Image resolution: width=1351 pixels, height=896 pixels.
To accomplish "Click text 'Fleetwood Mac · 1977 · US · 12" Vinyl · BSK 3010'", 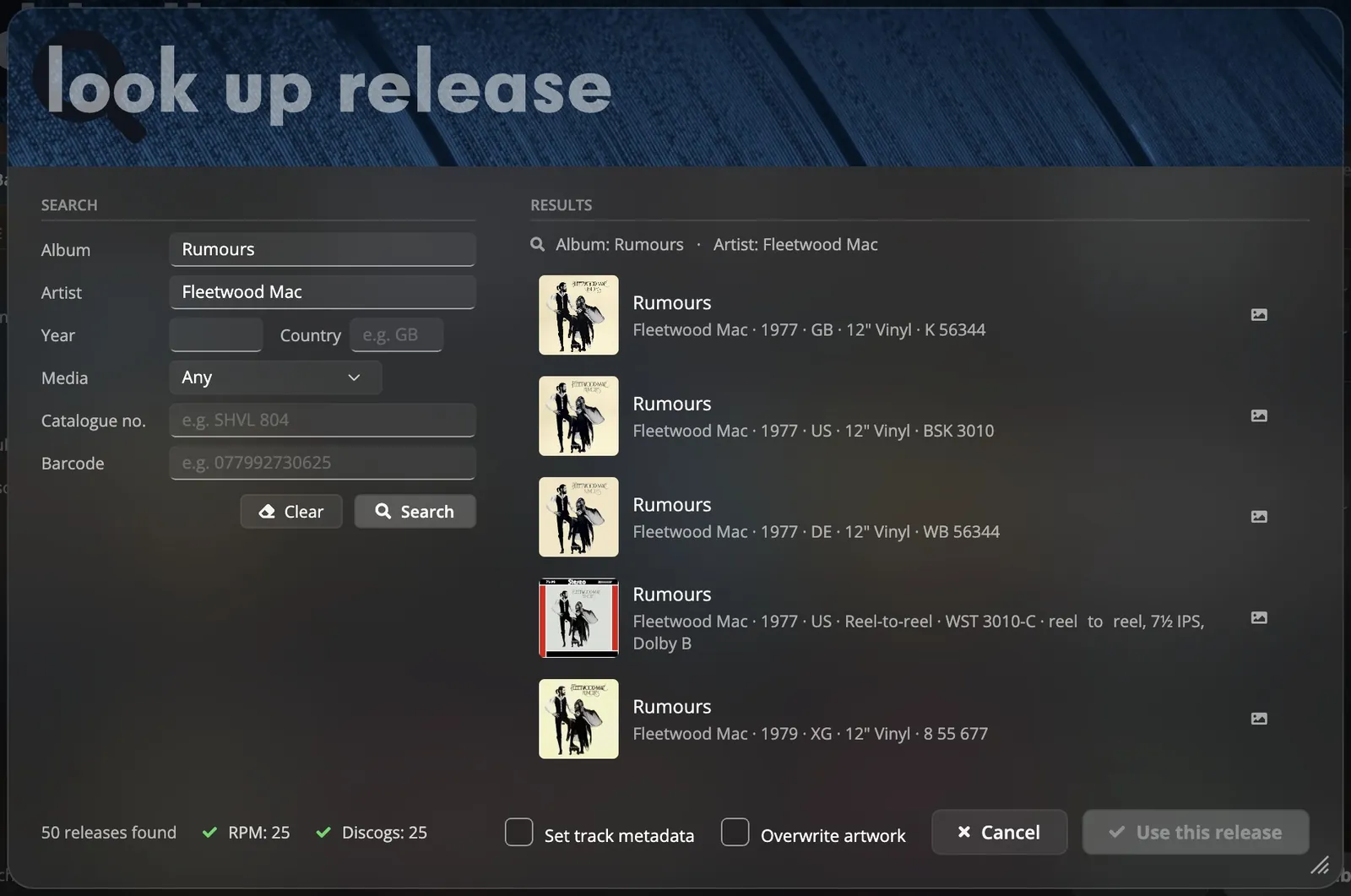I will tap(813, 431).
